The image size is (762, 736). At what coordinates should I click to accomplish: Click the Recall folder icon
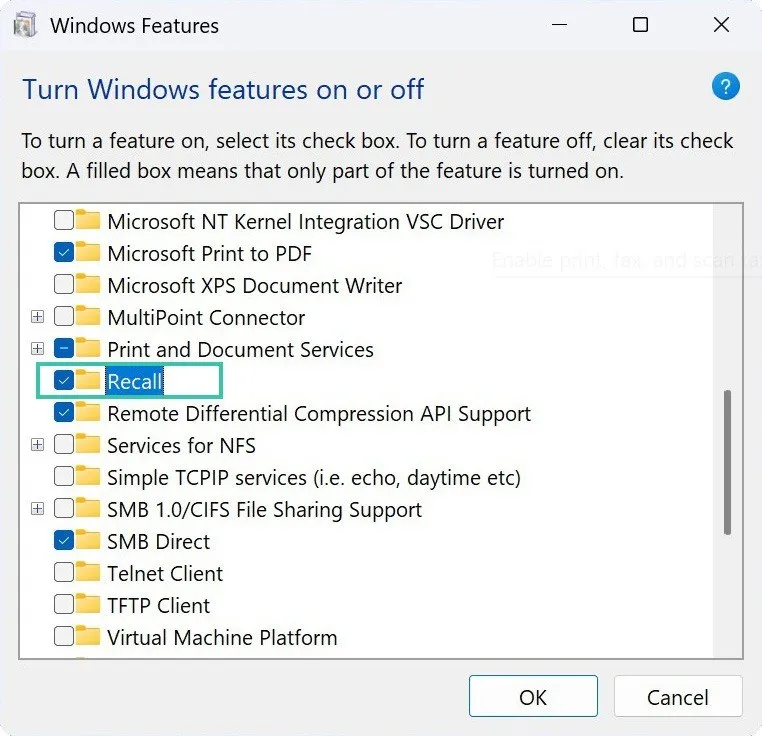tap(89, 381)
